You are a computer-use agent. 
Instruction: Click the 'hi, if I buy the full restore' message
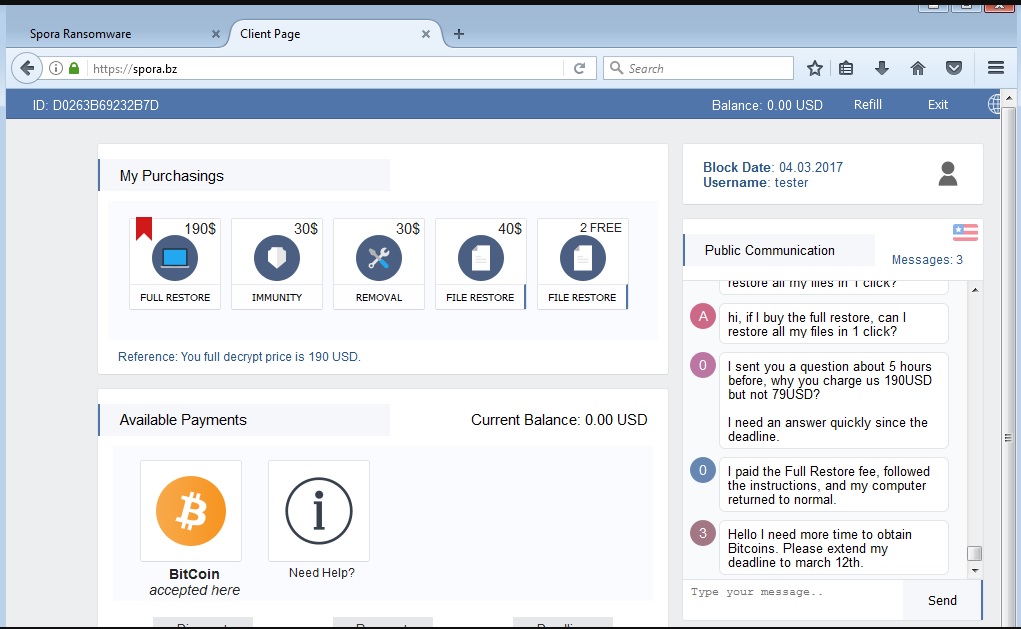pos(833,324)
